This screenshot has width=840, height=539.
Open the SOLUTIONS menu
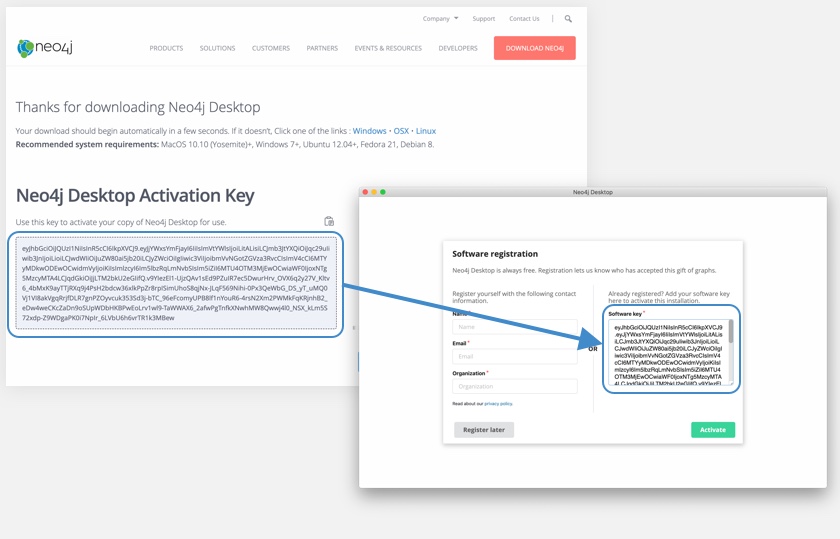point(218,48)
